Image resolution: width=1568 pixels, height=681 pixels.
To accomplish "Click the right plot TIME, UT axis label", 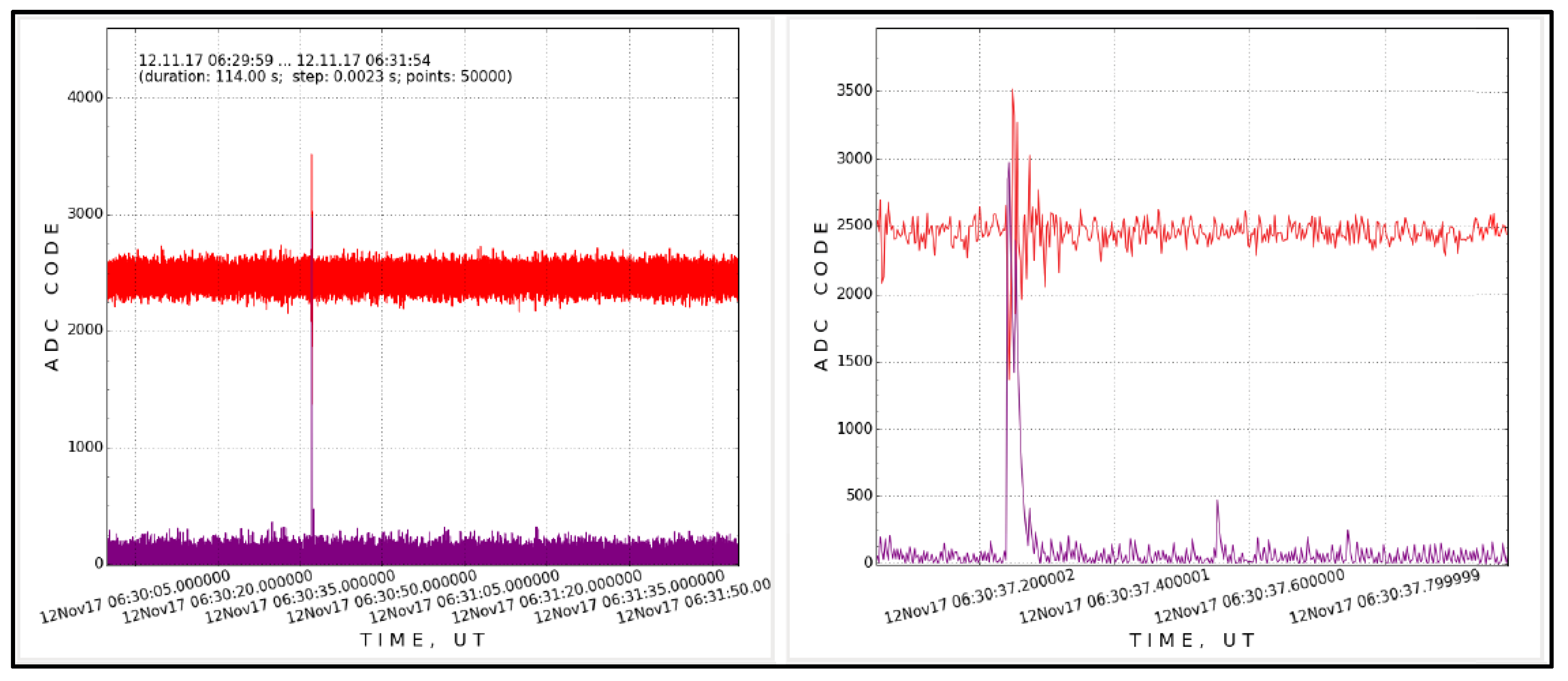I will pyautogui.click(x=1193, y=640).
